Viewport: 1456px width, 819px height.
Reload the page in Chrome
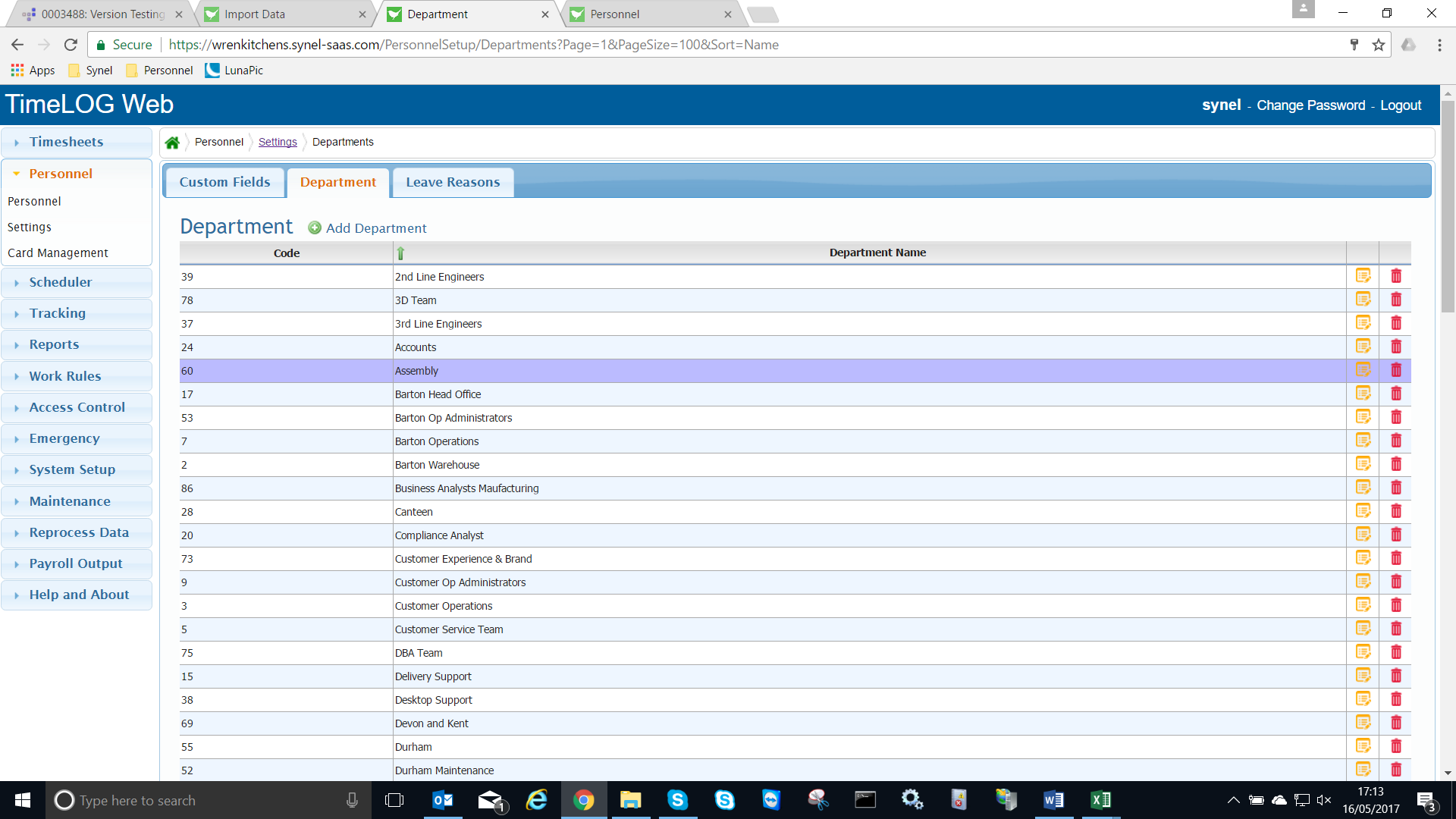71,45
